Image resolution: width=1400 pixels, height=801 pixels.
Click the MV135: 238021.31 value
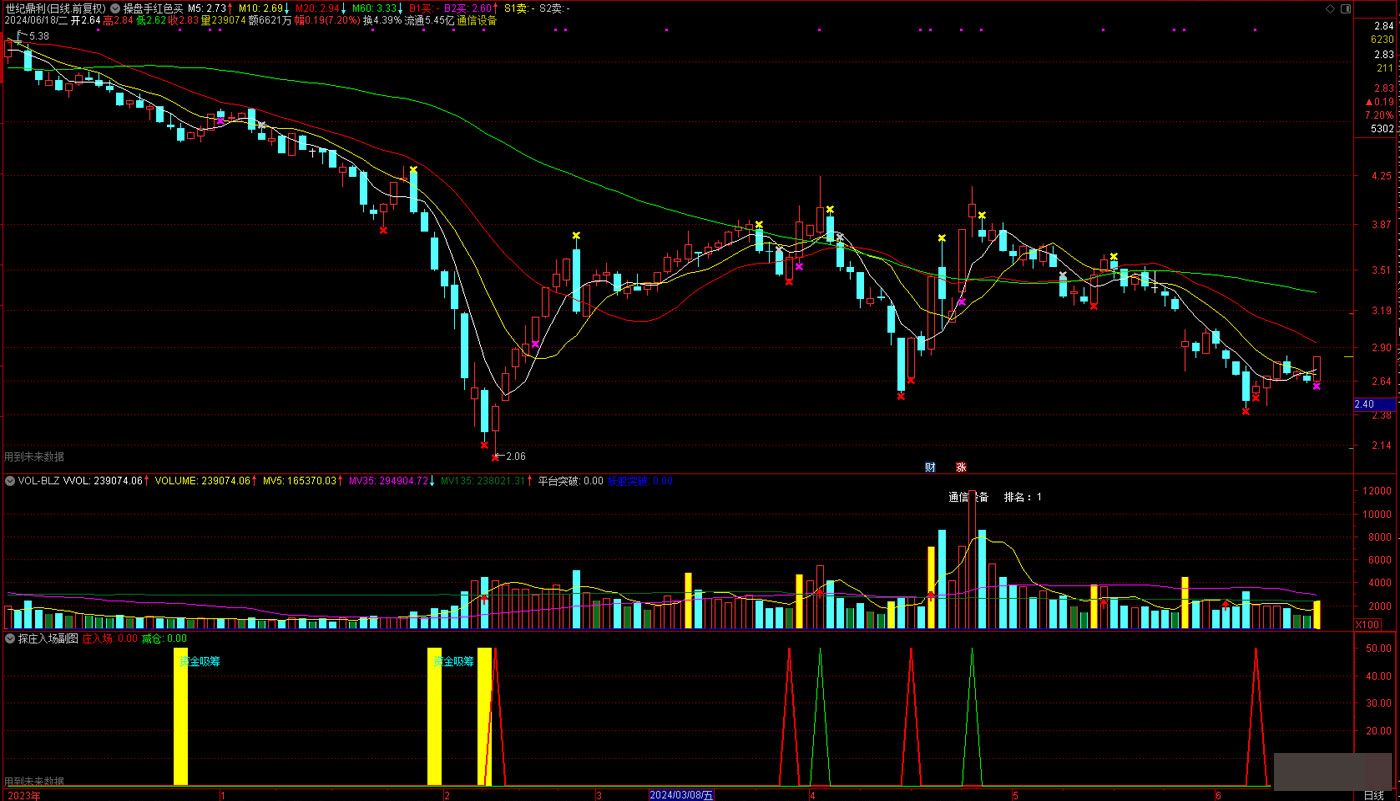point(483,481)
